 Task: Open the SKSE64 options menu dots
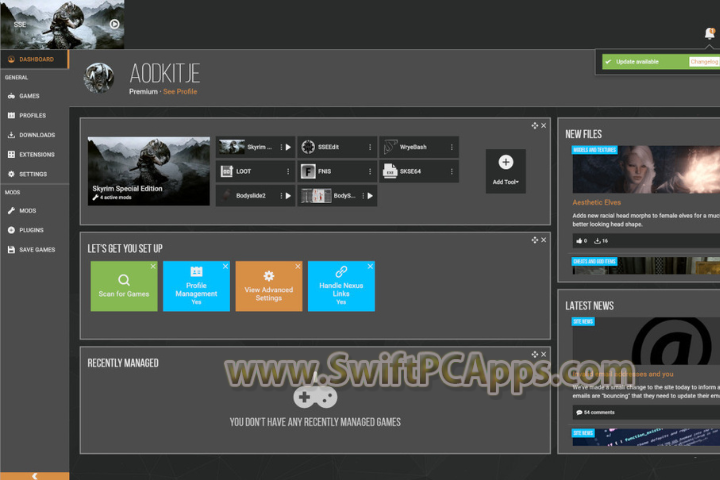click(451, 171)
